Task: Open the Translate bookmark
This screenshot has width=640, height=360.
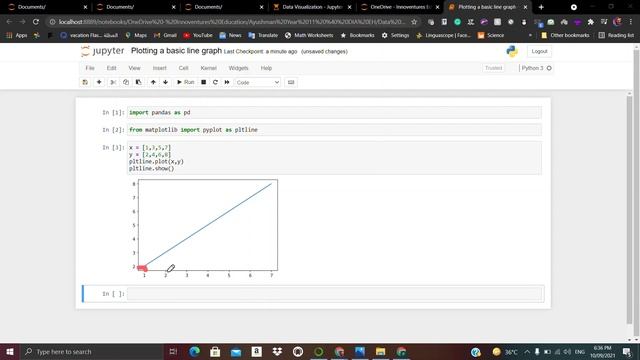Action: (x=263, y=36)
